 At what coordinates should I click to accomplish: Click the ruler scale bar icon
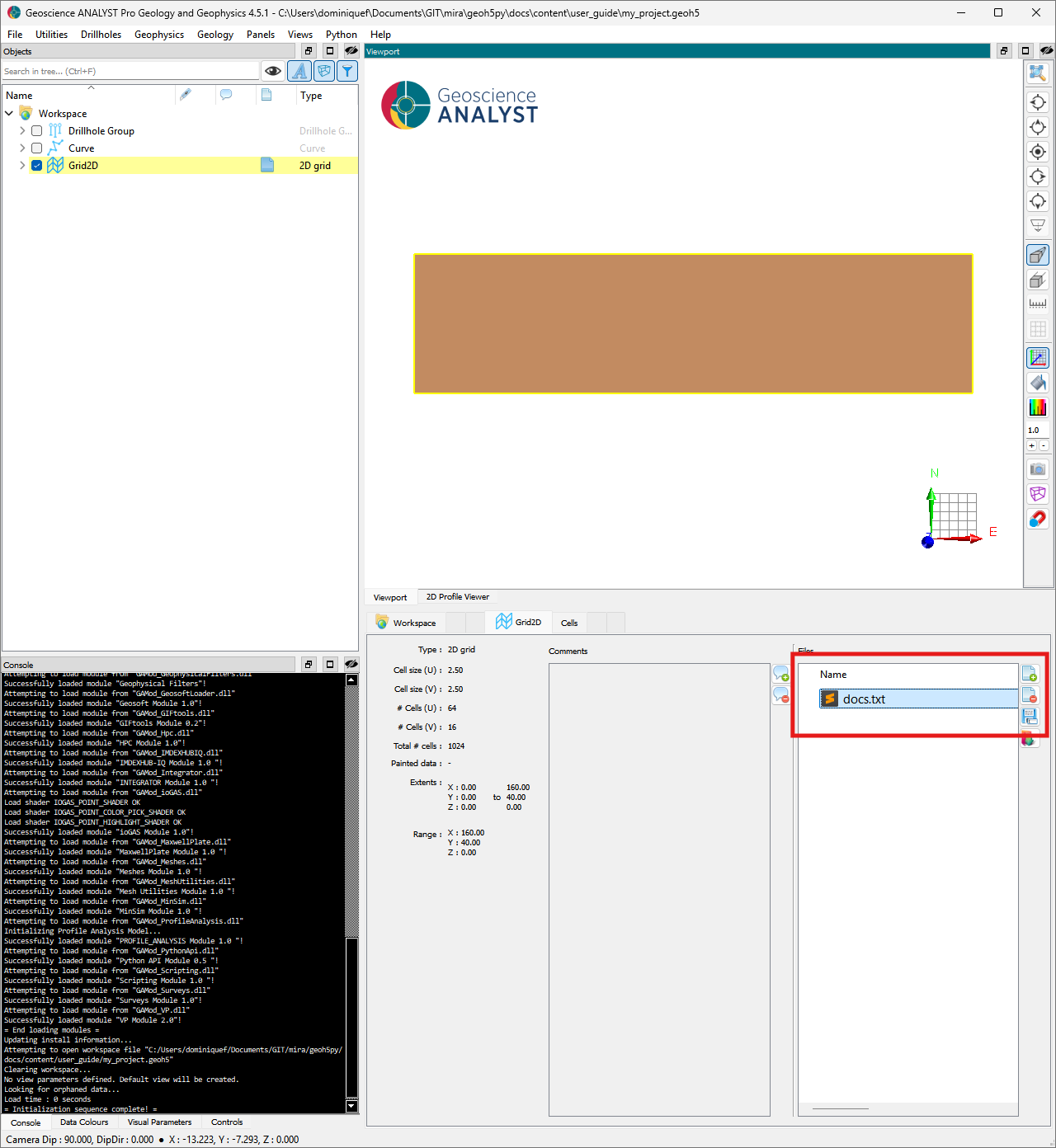[1038, 304]
